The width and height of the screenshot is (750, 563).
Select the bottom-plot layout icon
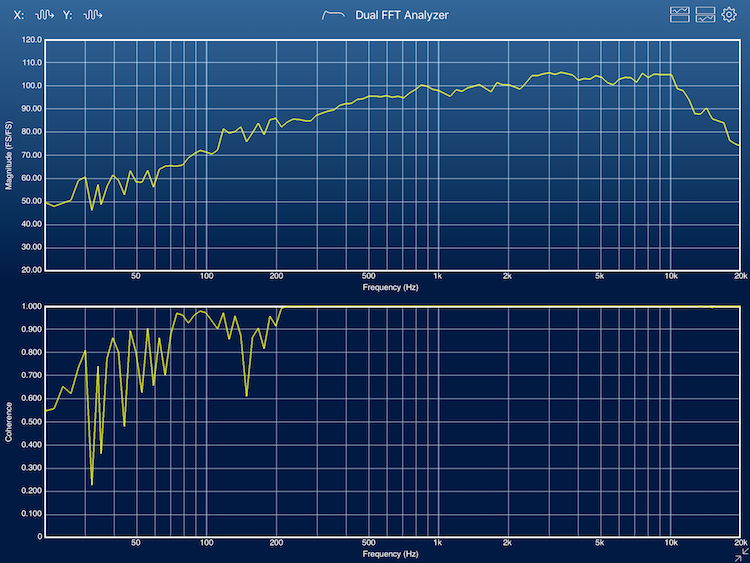705,15
